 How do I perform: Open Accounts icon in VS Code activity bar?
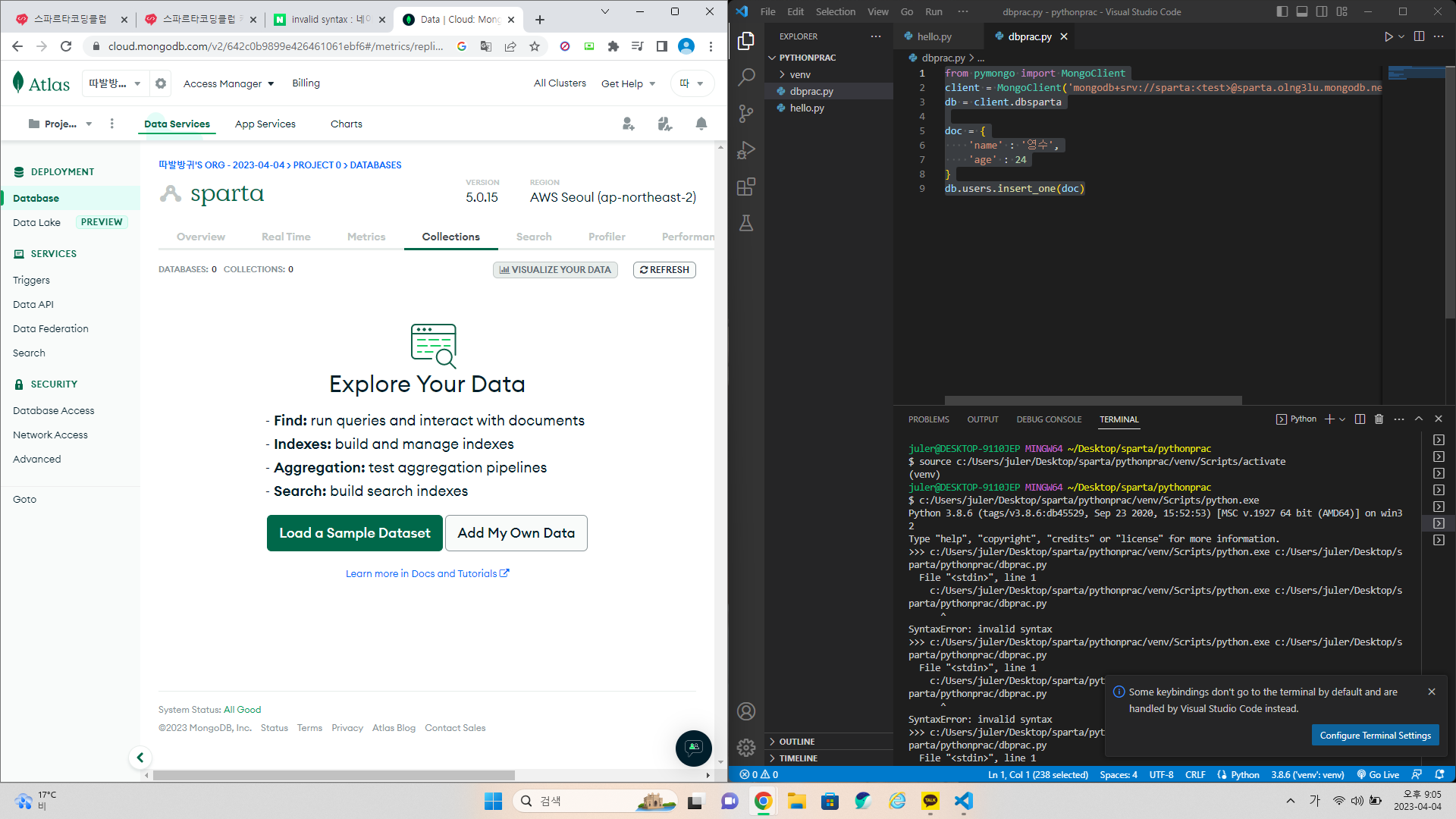pos(746,711)
